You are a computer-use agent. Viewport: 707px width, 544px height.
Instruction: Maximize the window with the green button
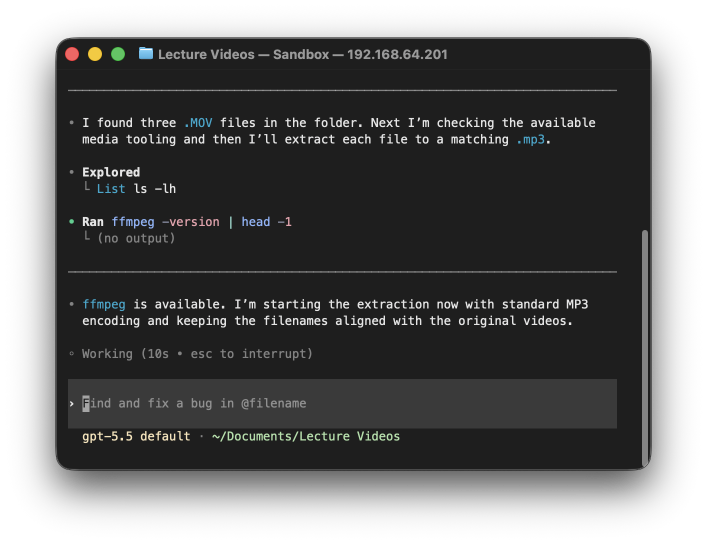pos(118,54)
